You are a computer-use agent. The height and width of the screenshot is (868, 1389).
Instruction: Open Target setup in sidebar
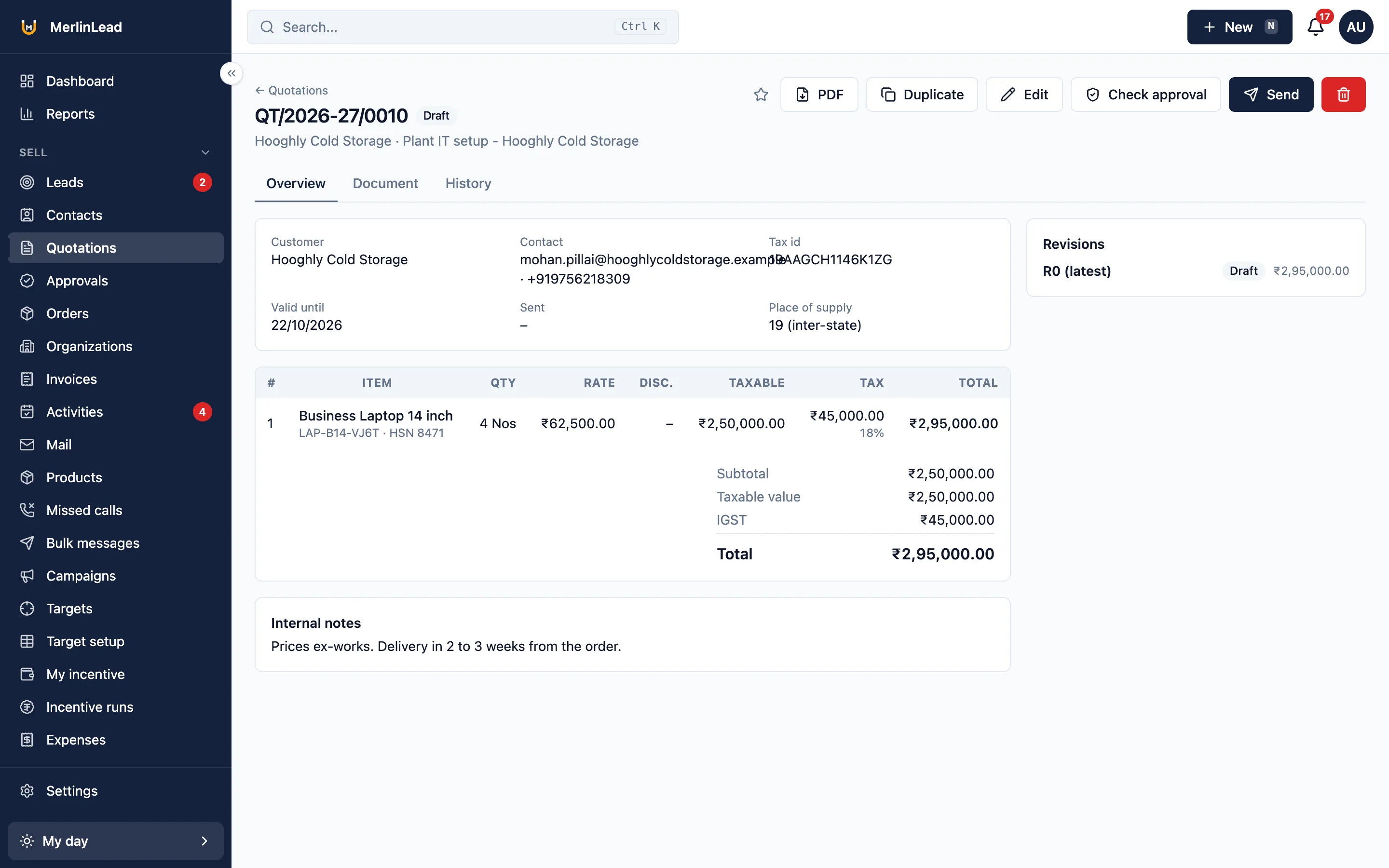tap(116, 641)
